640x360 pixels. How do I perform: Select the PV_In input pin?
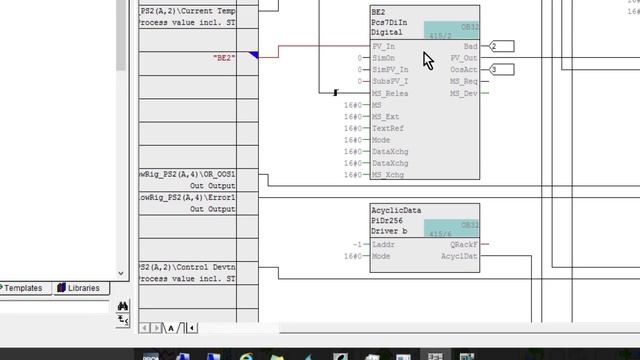pyautogui.click(x=384, y=47)
